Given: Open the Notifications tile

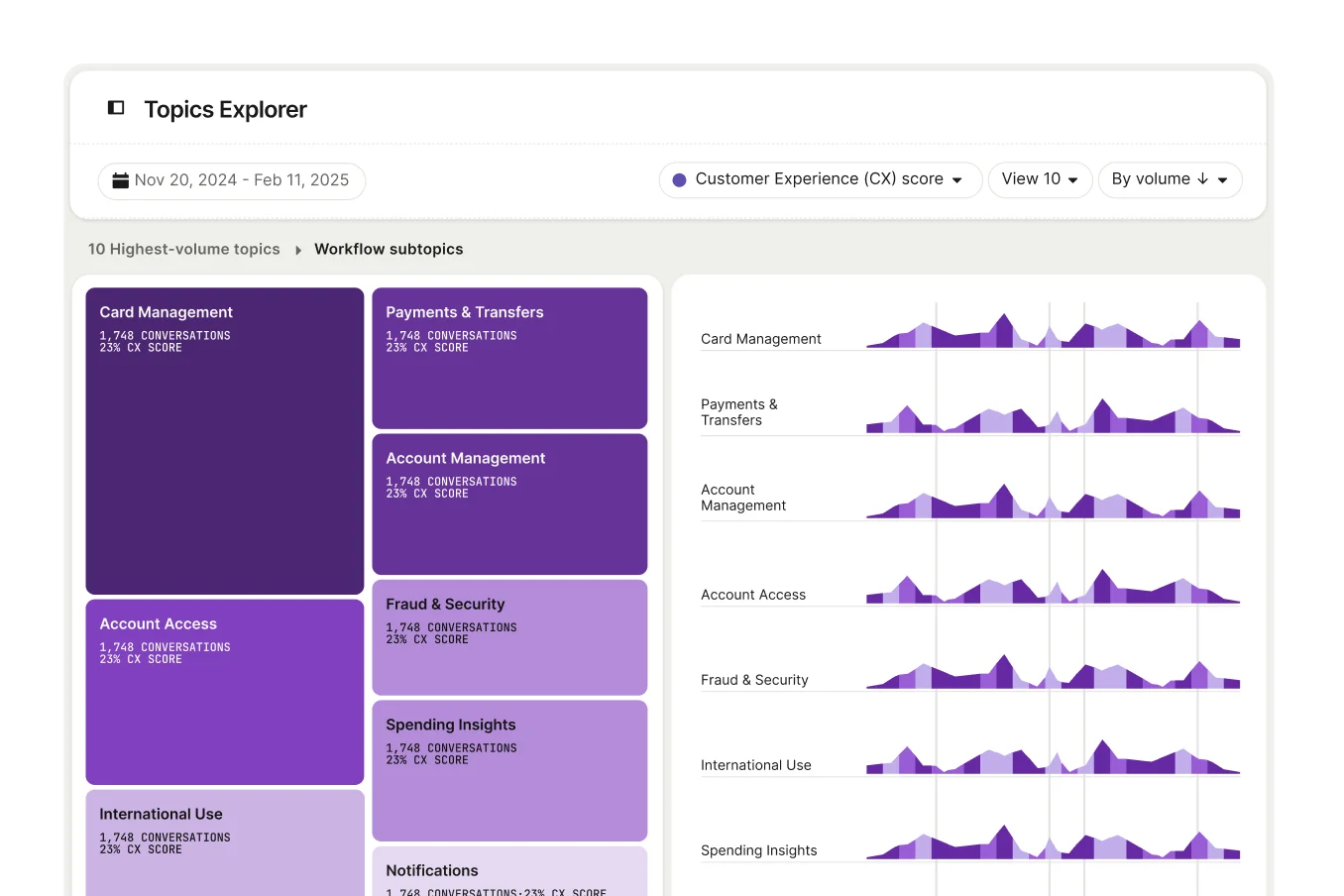Looking at the screenshot, I should pyautogui.click(x=509, y=871).
